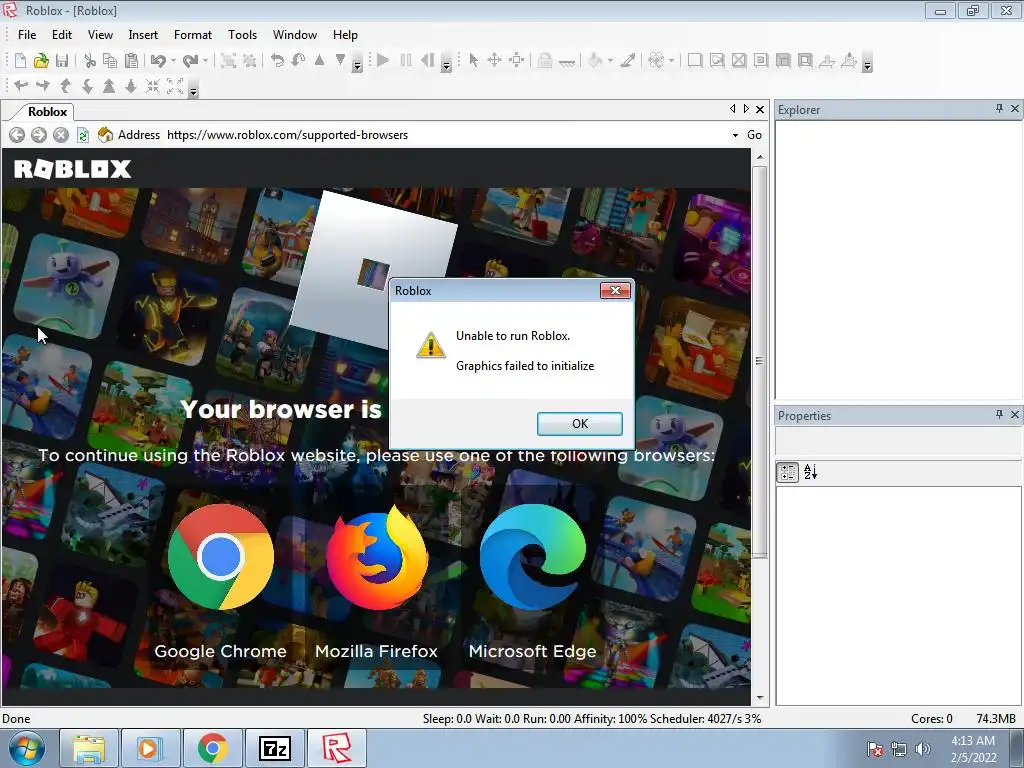Click the Redo arrow icon
This screenshot has height=768, width=1024.
pyautogui.click(x=190, y=61)
